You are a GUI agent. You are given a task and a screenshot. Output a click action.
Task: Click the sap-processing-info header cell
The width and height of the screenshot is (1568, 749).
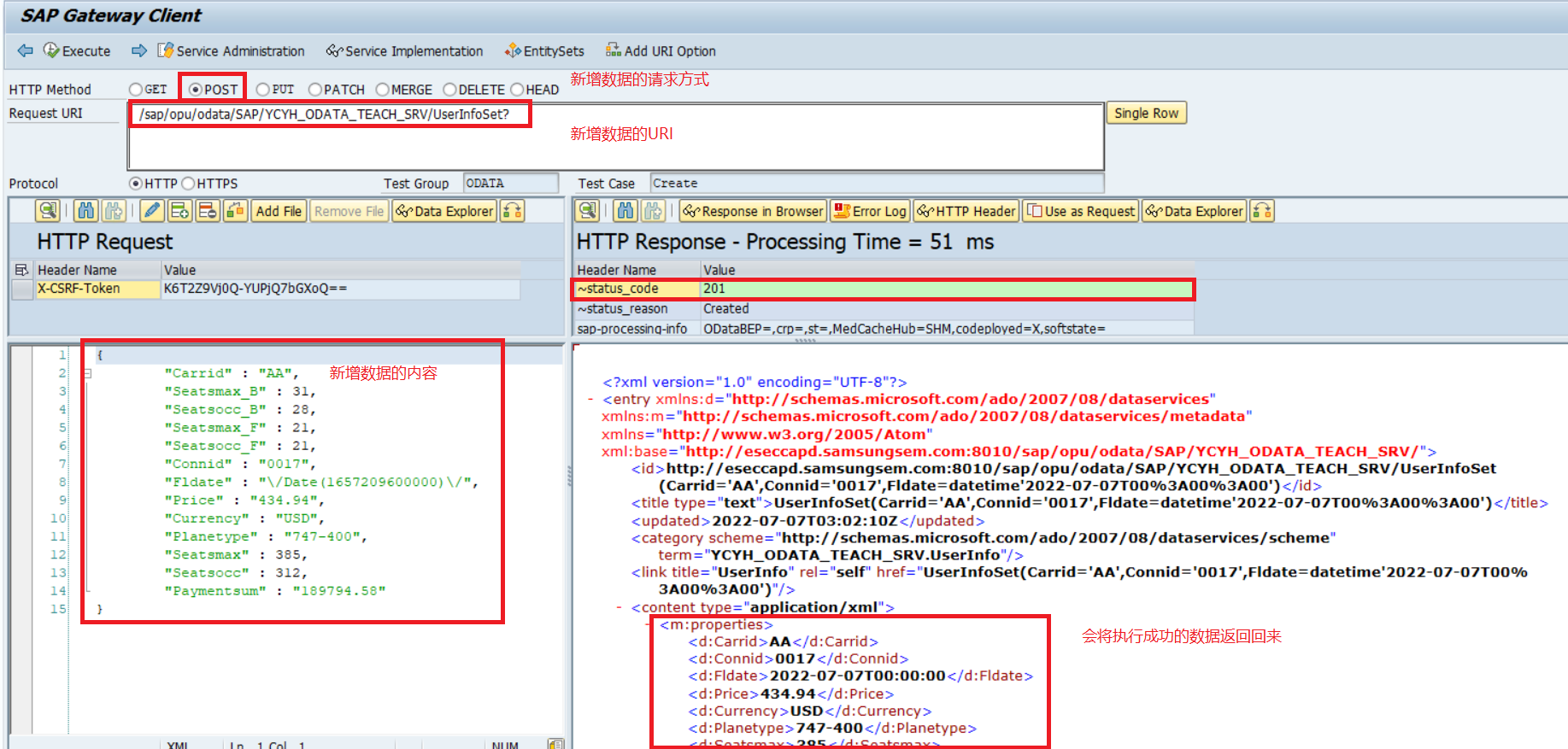637,329
